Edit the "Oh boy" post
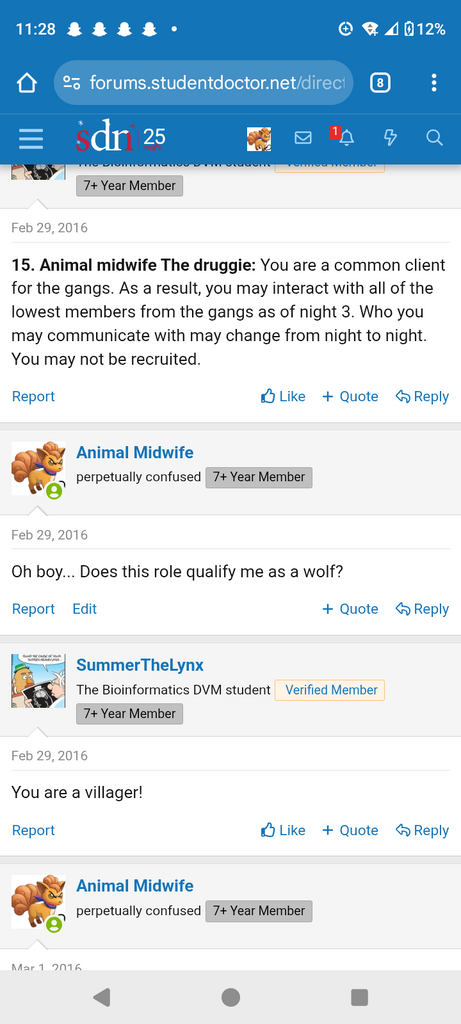Image resolution: width=461 pixels, height=1024 pixels. 84,609
